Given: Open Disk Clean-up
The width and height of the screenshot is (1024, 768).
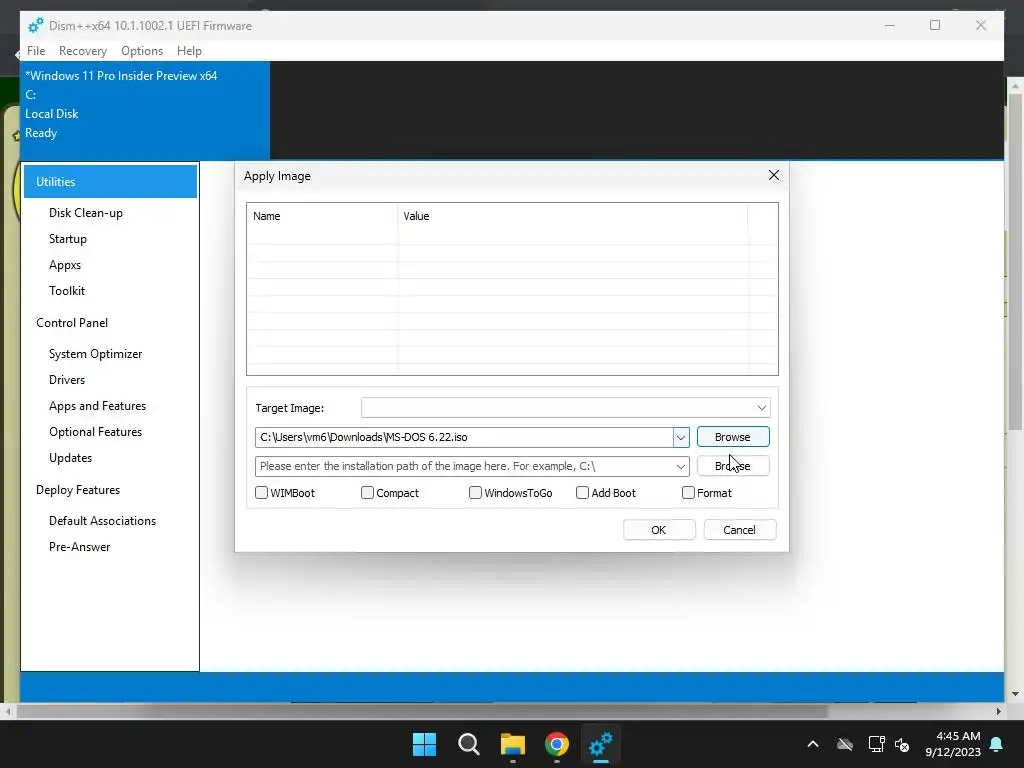Looking at the screenshot, I should (x=86, y=213).
